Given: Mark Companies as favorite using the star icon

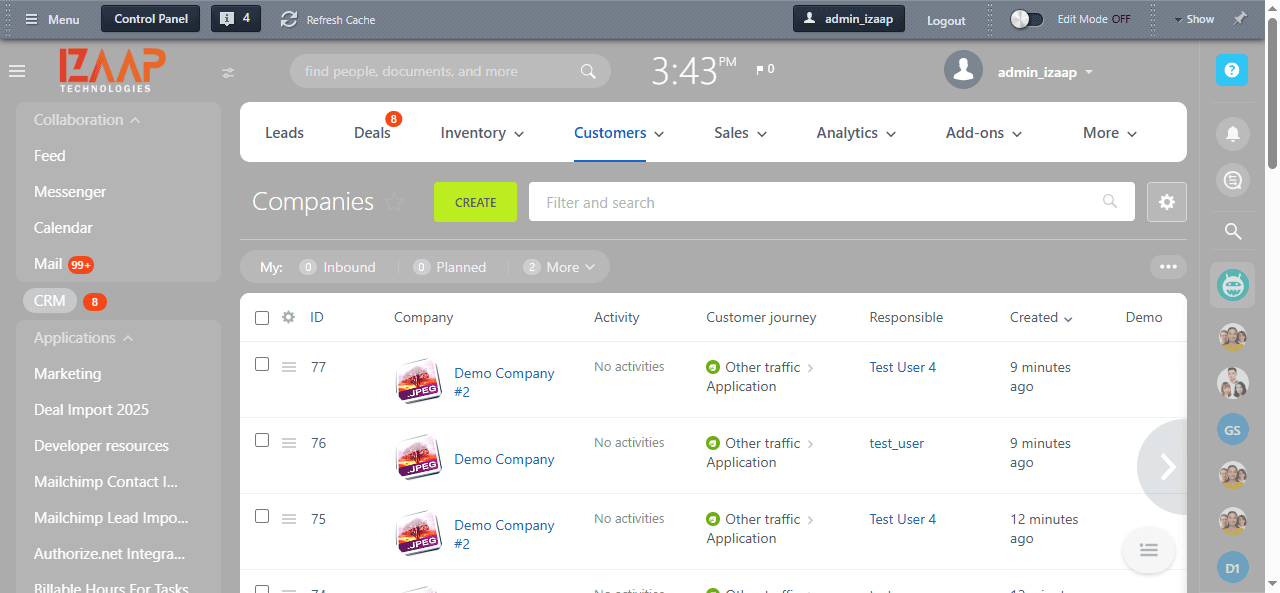Looking at the screenshot, I should [x=395, y=201].
